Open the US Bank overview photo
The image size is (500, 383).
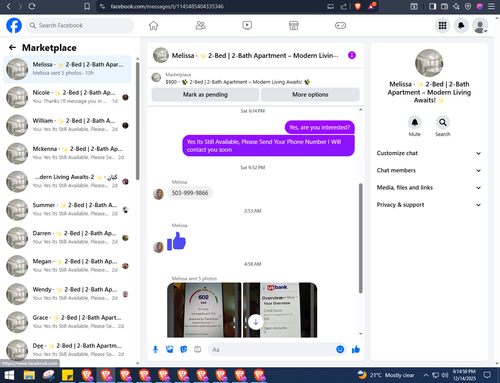280,310
